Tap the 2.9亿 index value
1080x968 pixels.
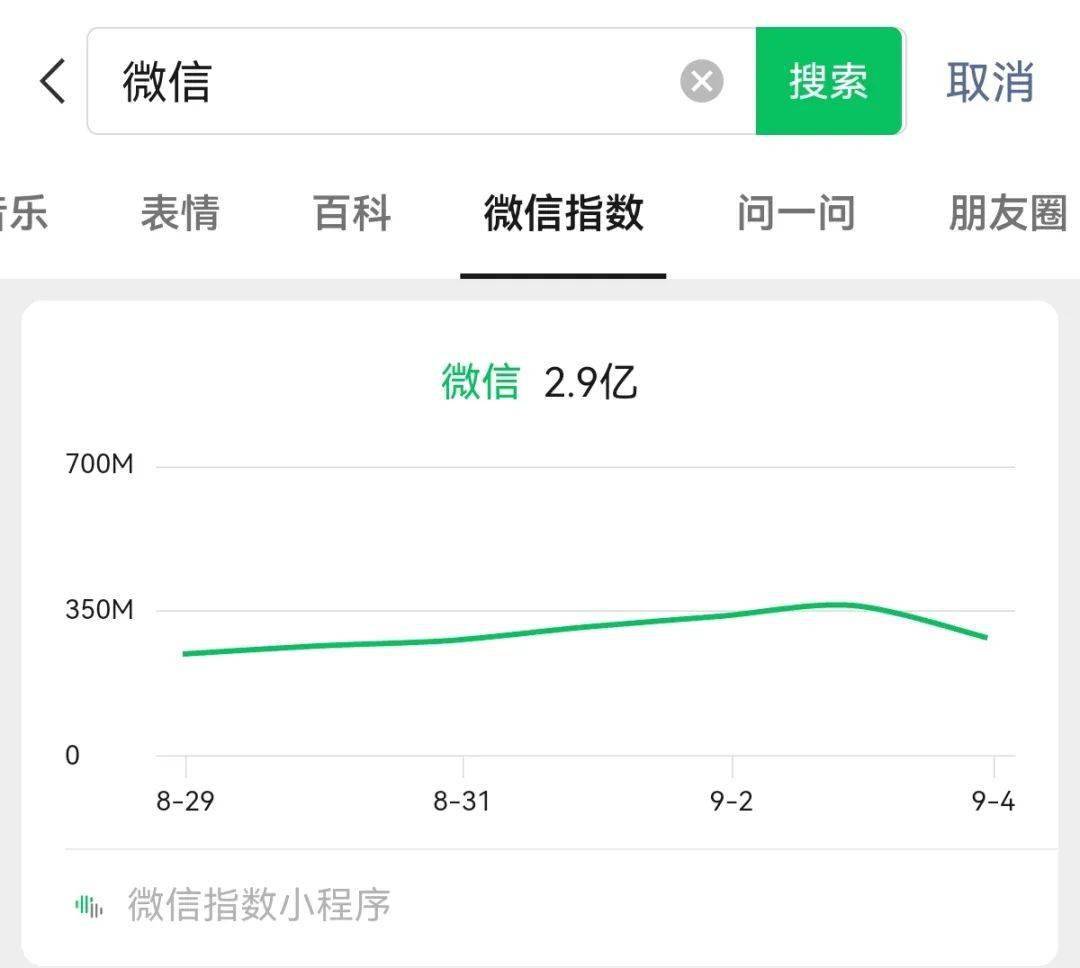pos(590,382)
